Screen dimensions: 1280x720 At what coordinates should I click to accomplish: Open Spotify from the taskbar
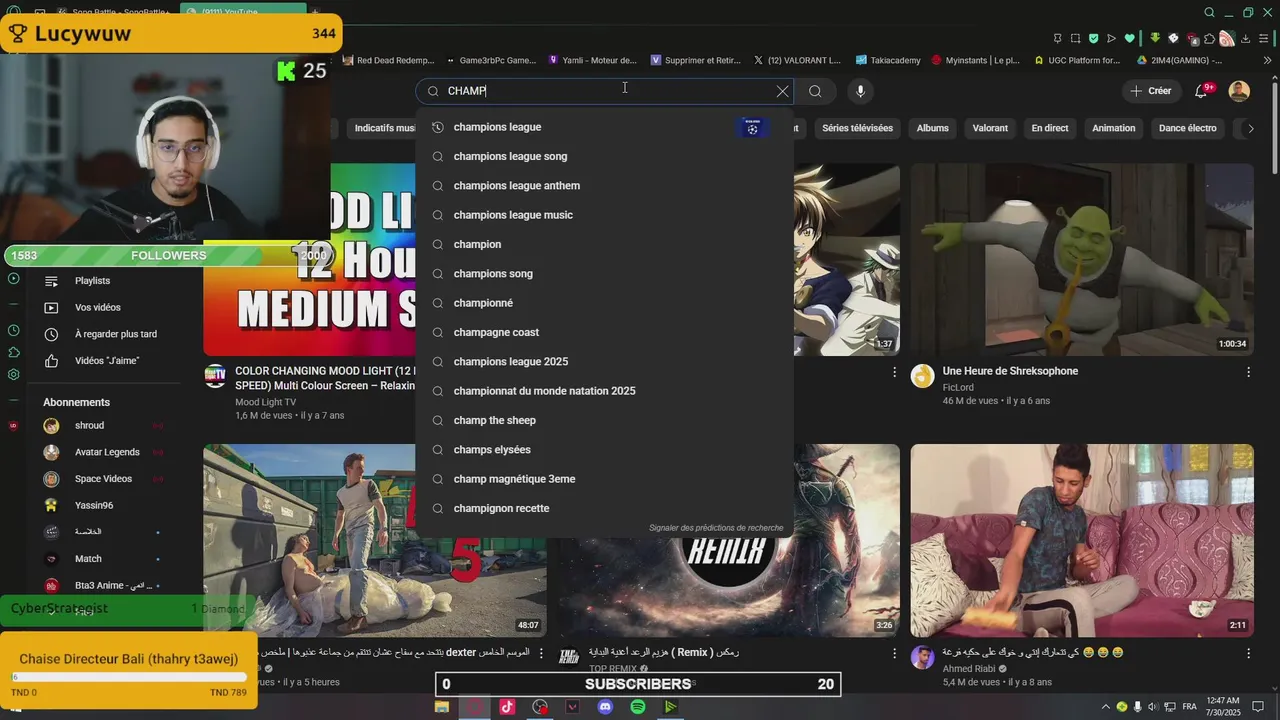[638, 707]
